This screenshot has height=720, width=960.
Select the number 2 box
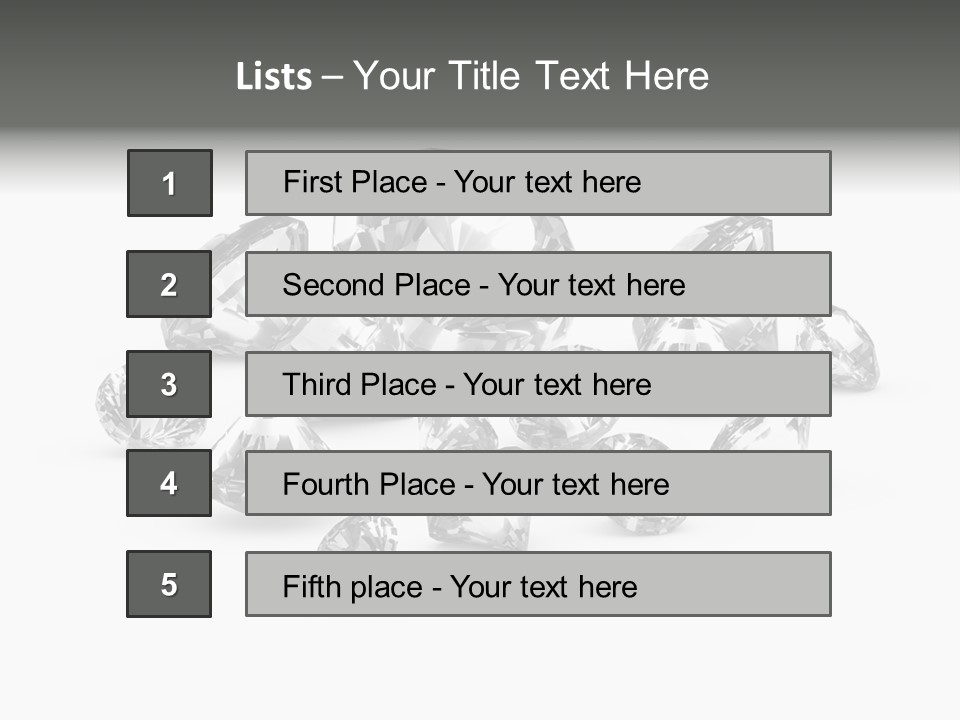169,284
